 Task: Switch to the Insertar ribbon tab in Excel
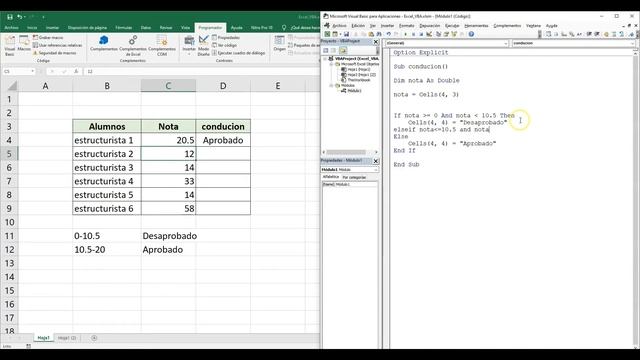point(52,28)
